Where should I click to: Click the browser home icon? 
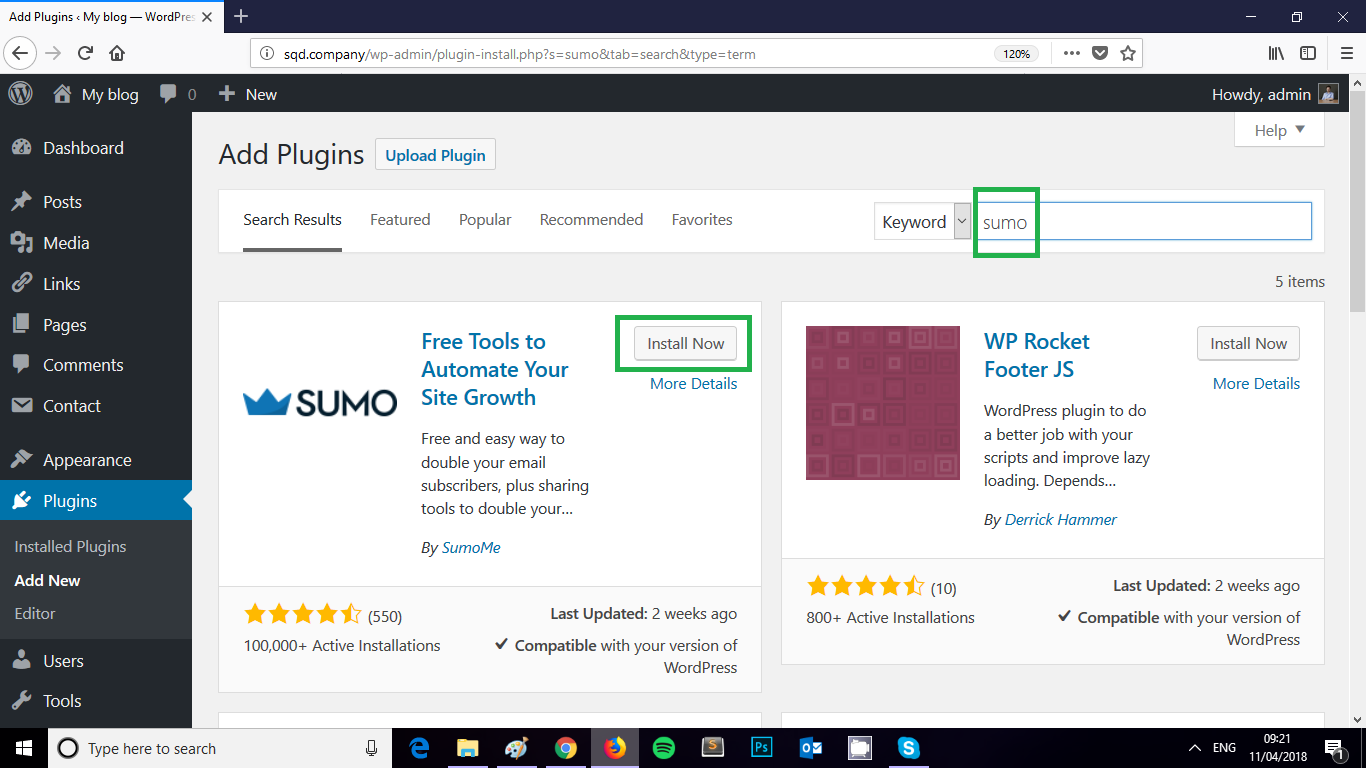117,53
